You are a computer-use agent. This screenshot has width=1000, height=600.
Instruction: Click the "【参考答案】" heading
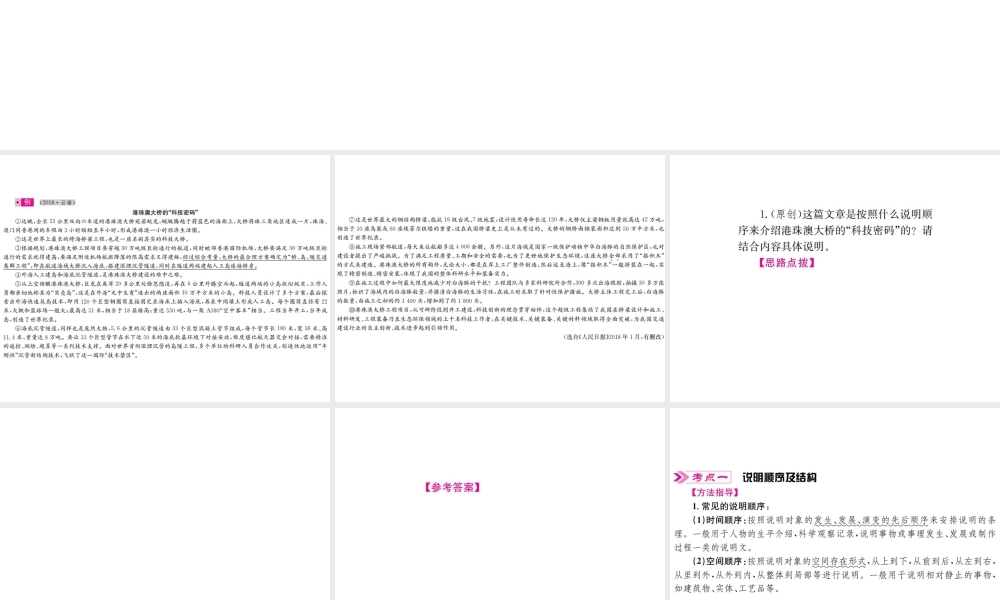[x=452, y=488]
